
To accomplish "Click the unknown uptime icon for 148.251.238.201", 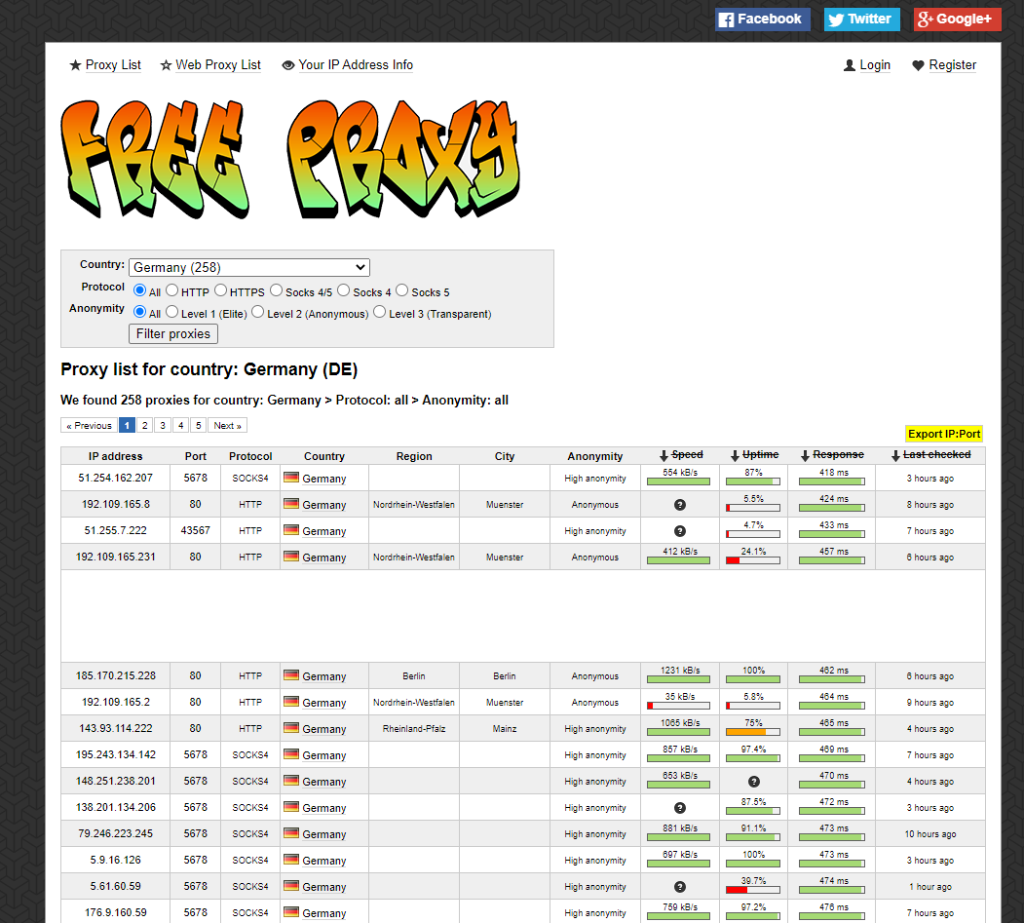I will [754, 781].
